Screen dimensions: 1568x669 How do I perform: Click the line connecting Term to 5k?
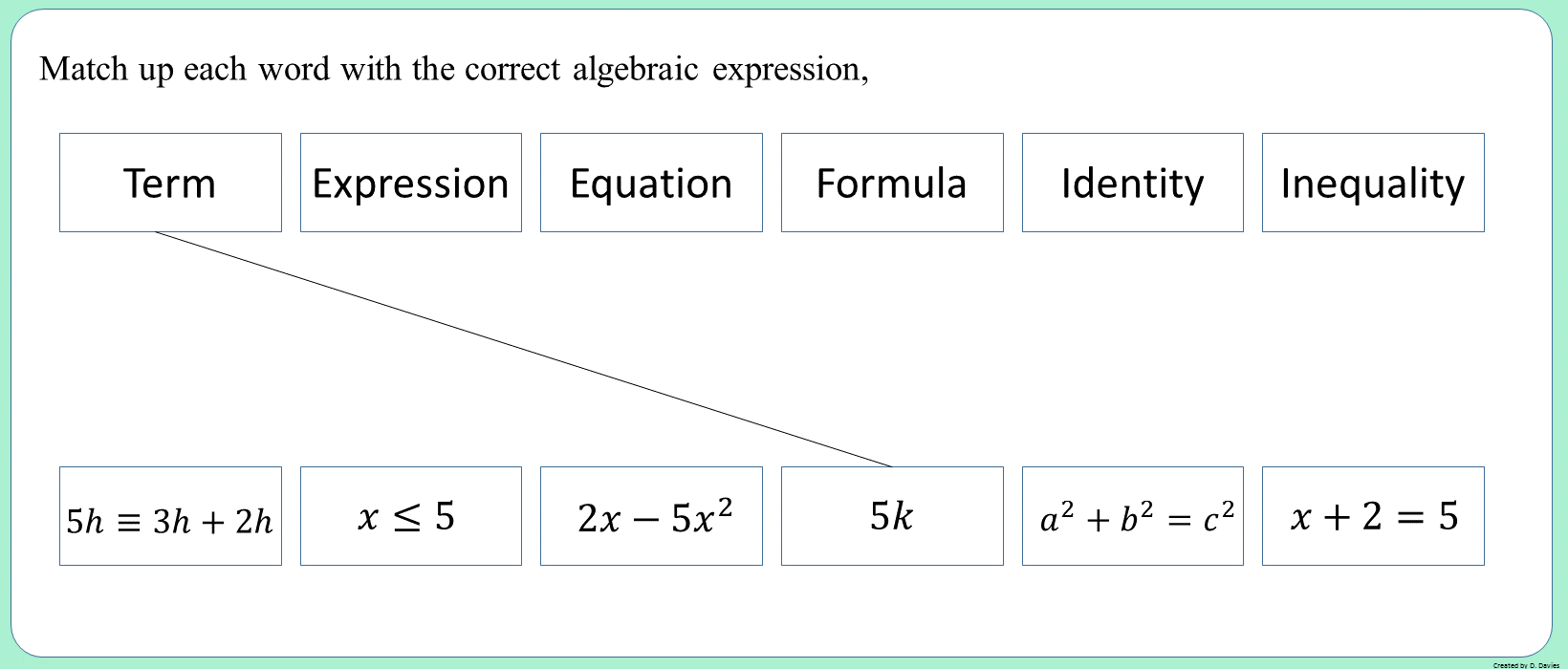click(524, 350)
